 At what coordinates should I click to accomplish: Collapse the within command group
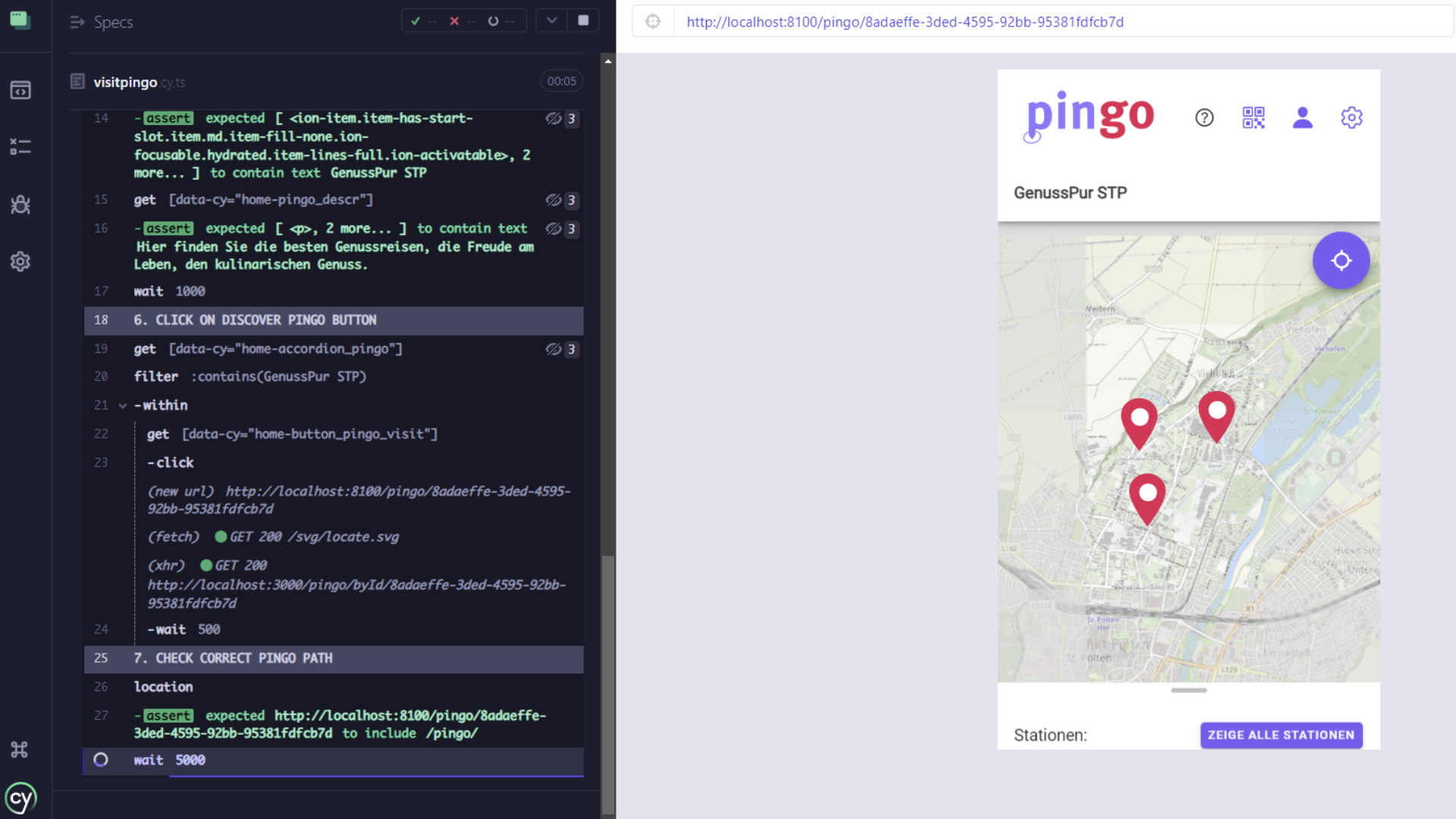122,406
